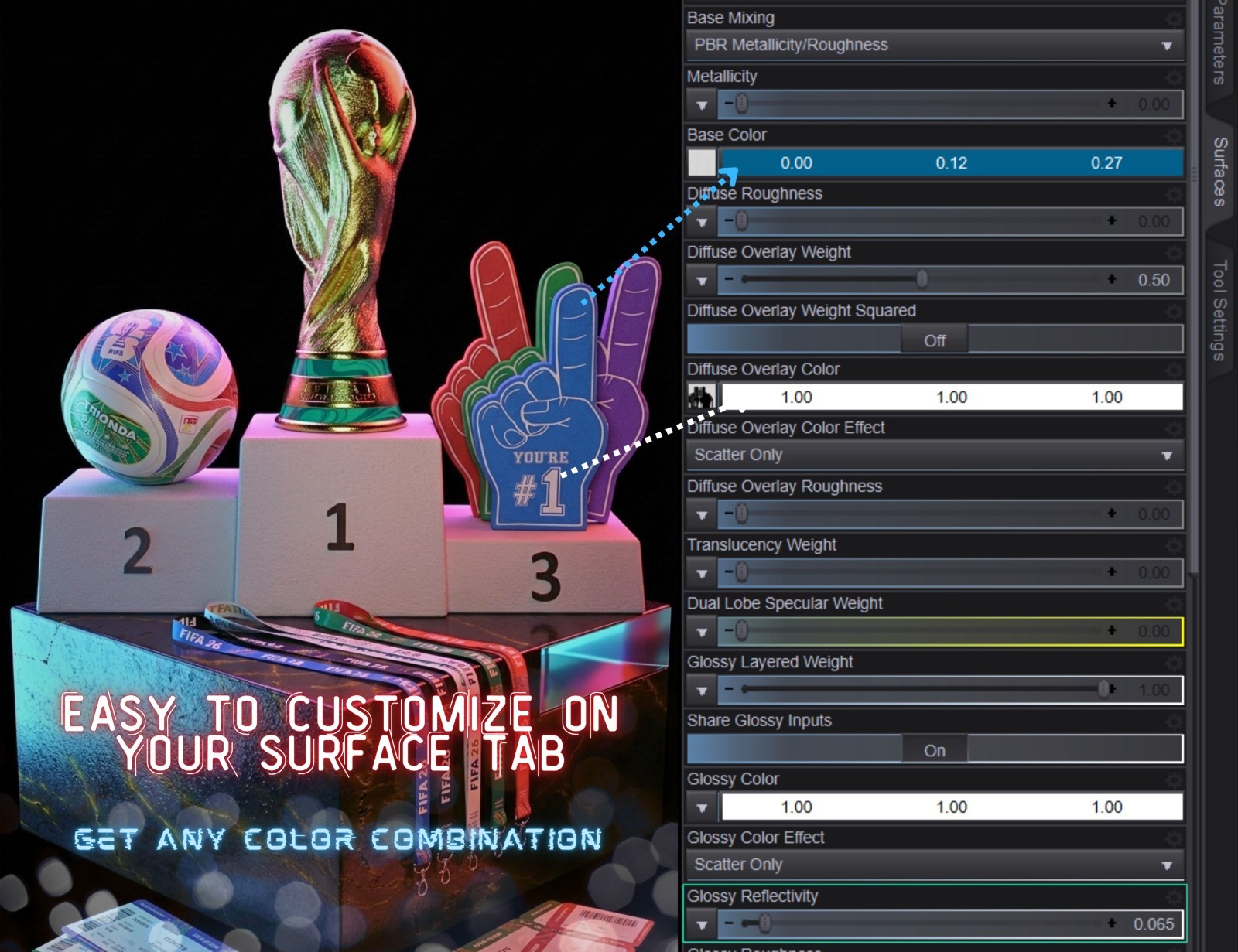Open the Base Color gear options icon
1238x952 pixels.
pos(1175,135)
